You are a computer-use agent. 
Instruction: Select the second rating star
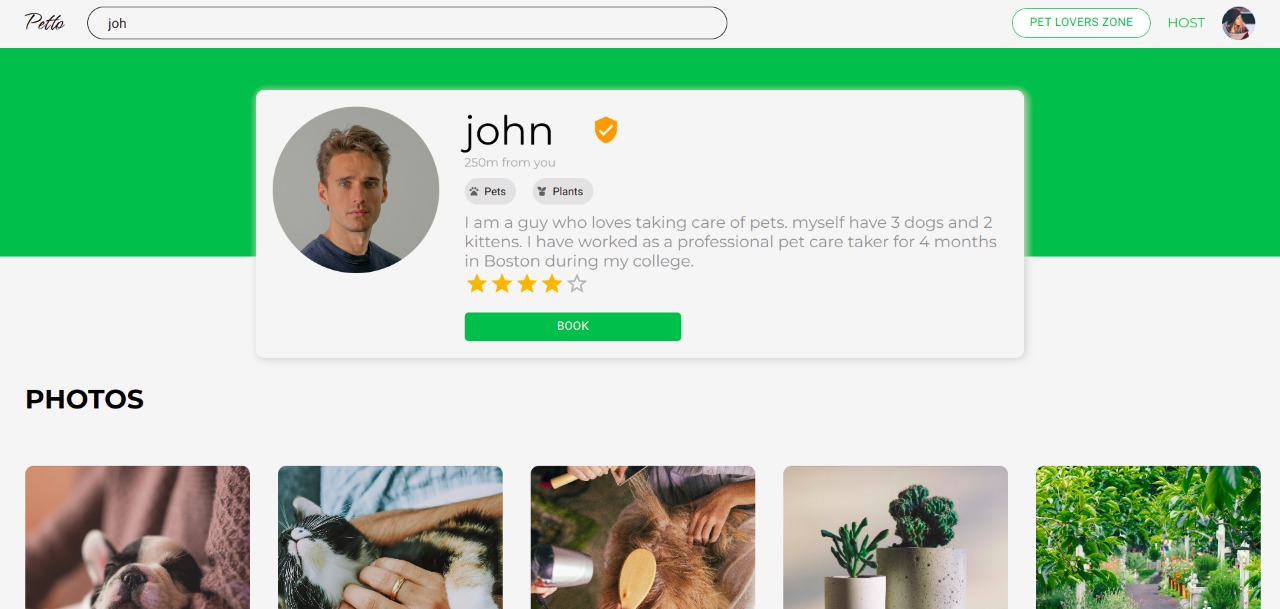click(502, 284)
